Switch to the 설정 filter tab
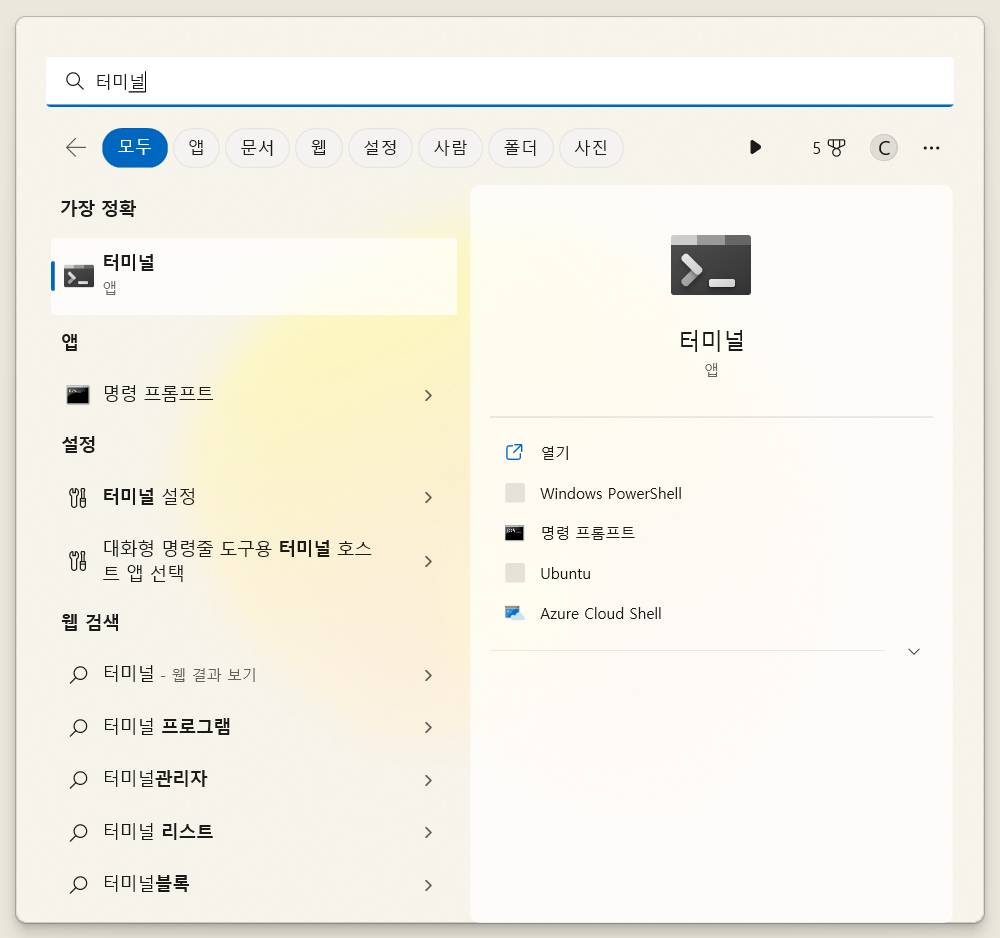Image resolution: width=1000 pixels, height=938 pixels. [380, 148]
